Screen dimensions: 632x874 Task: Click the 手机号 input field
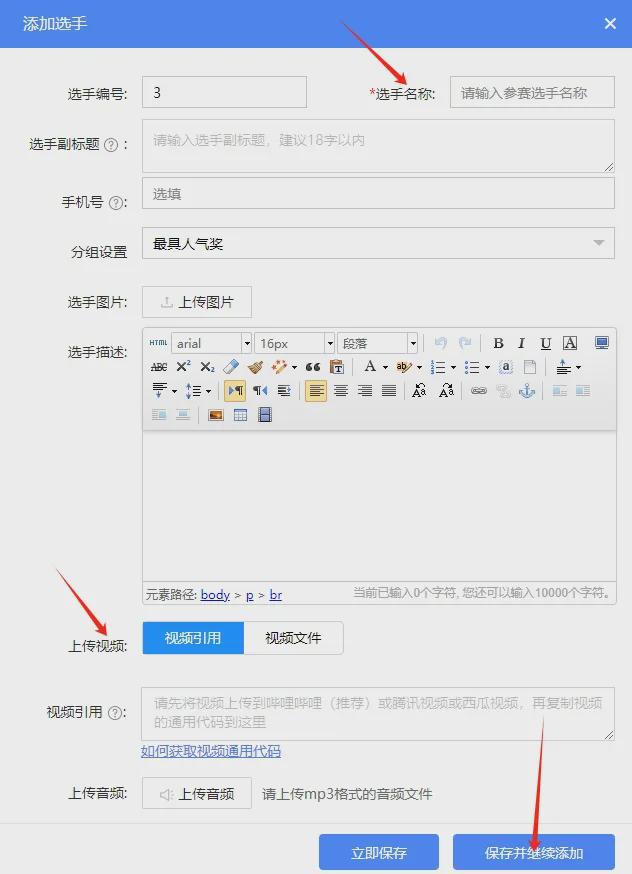coord(378,193)
